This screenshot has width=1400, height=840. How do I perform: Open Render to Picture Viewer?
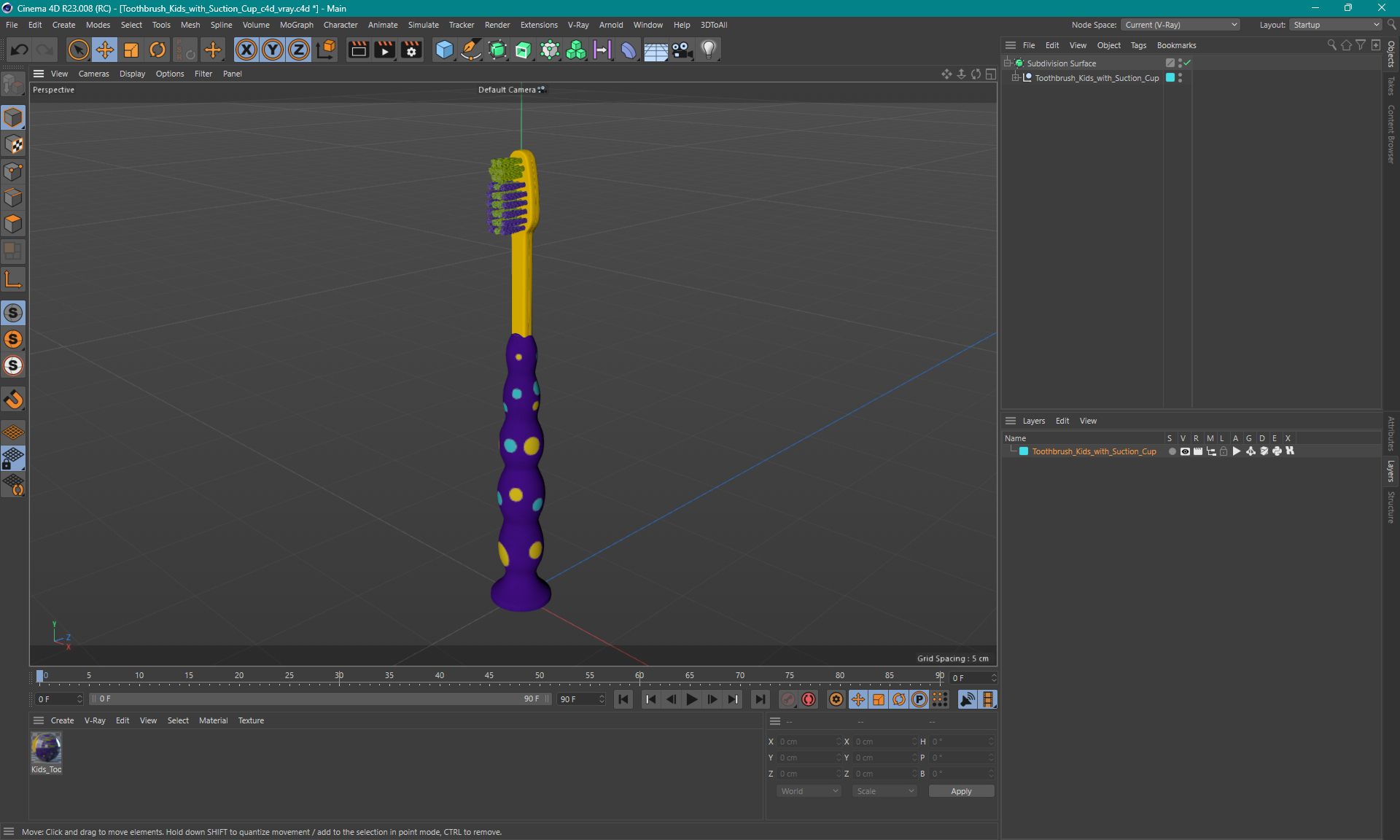(x=384, y=50)
